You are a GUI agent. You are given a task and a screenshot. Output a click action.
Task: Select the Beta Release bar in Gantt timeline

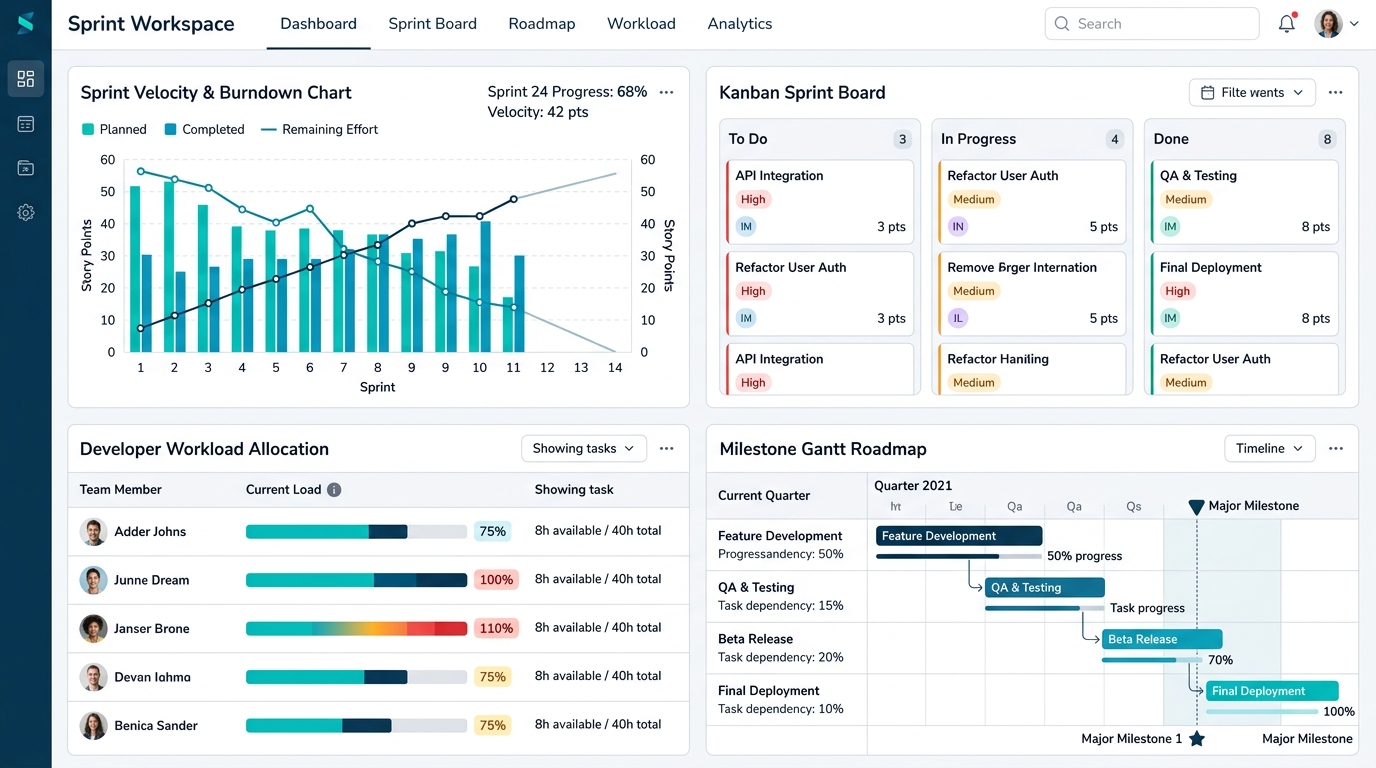(1162, 639)
